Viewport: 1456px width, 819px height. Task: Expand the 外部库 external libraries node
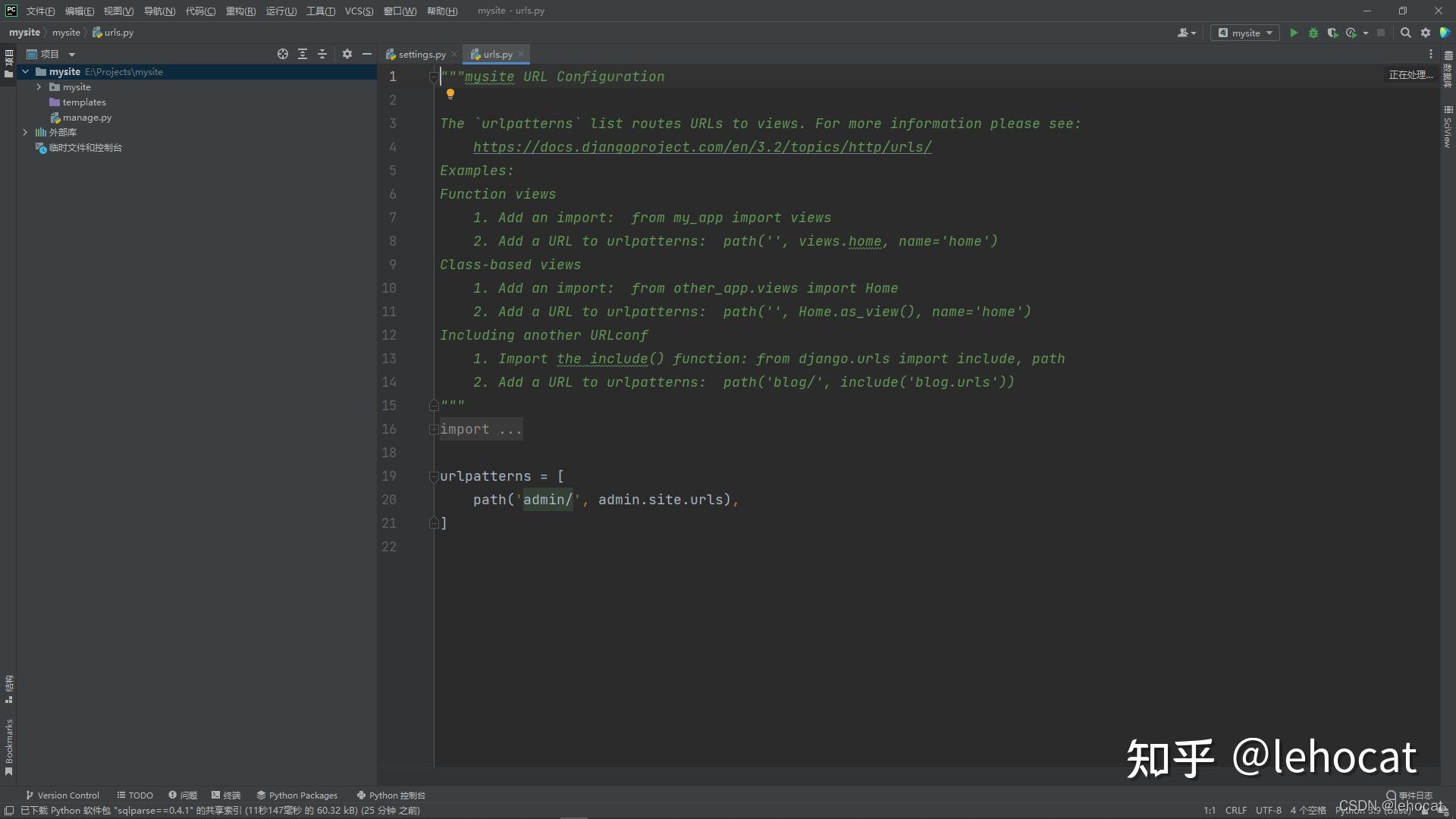coord(25,132)
